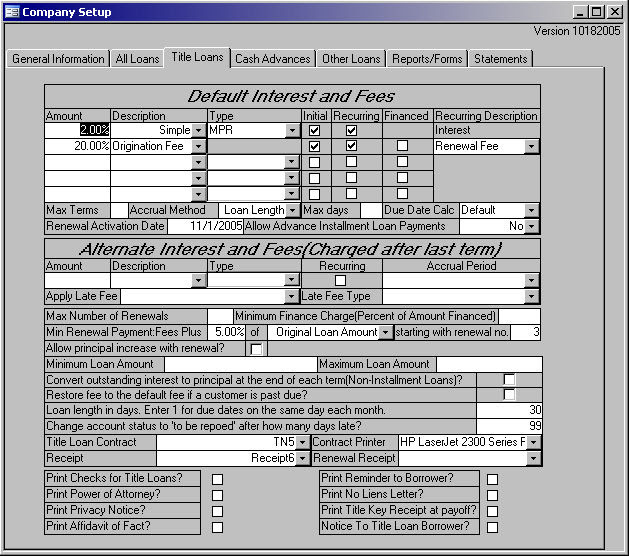The image size is (629, 556).
Task: Open the Receipt6 receipt dropdown
Action: 302,458
